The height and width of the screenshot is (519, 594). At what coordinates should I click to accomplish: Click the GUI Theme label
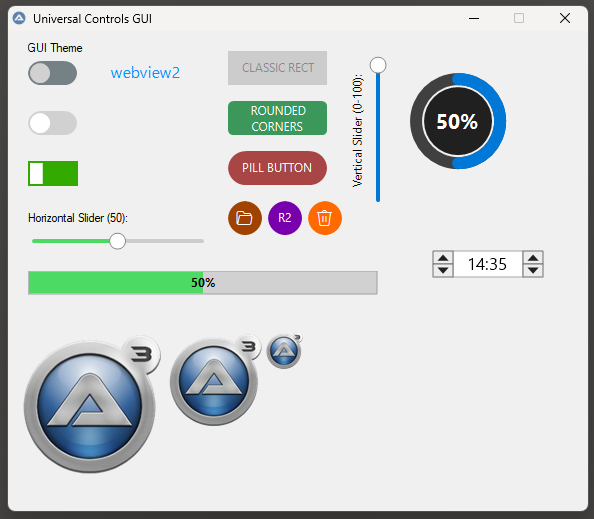[55, 48]
